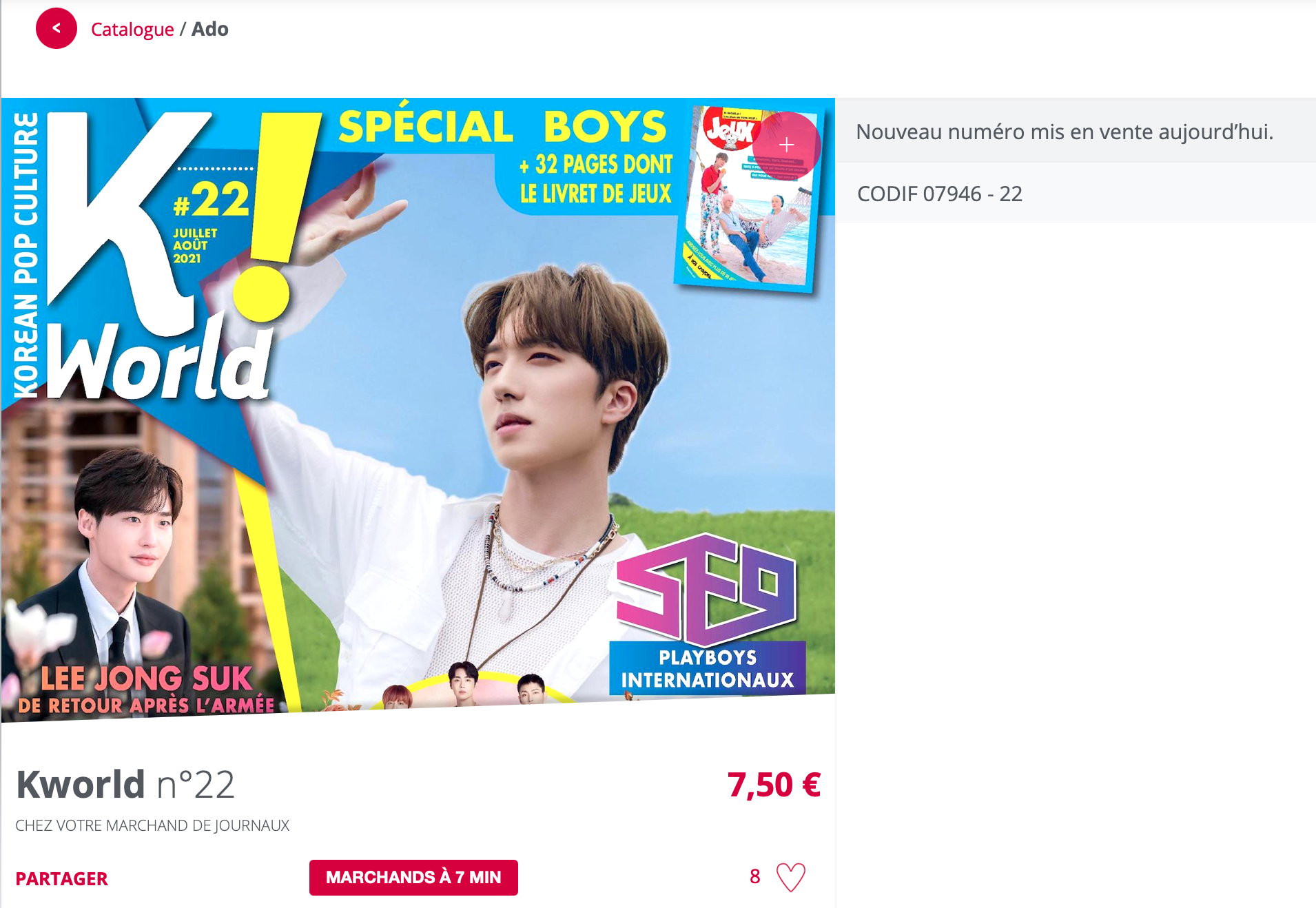Click the CODIF 07946 - 22 row
Image resolution: width=1316 pixels, height=908 pixels.
(1076, 194)
